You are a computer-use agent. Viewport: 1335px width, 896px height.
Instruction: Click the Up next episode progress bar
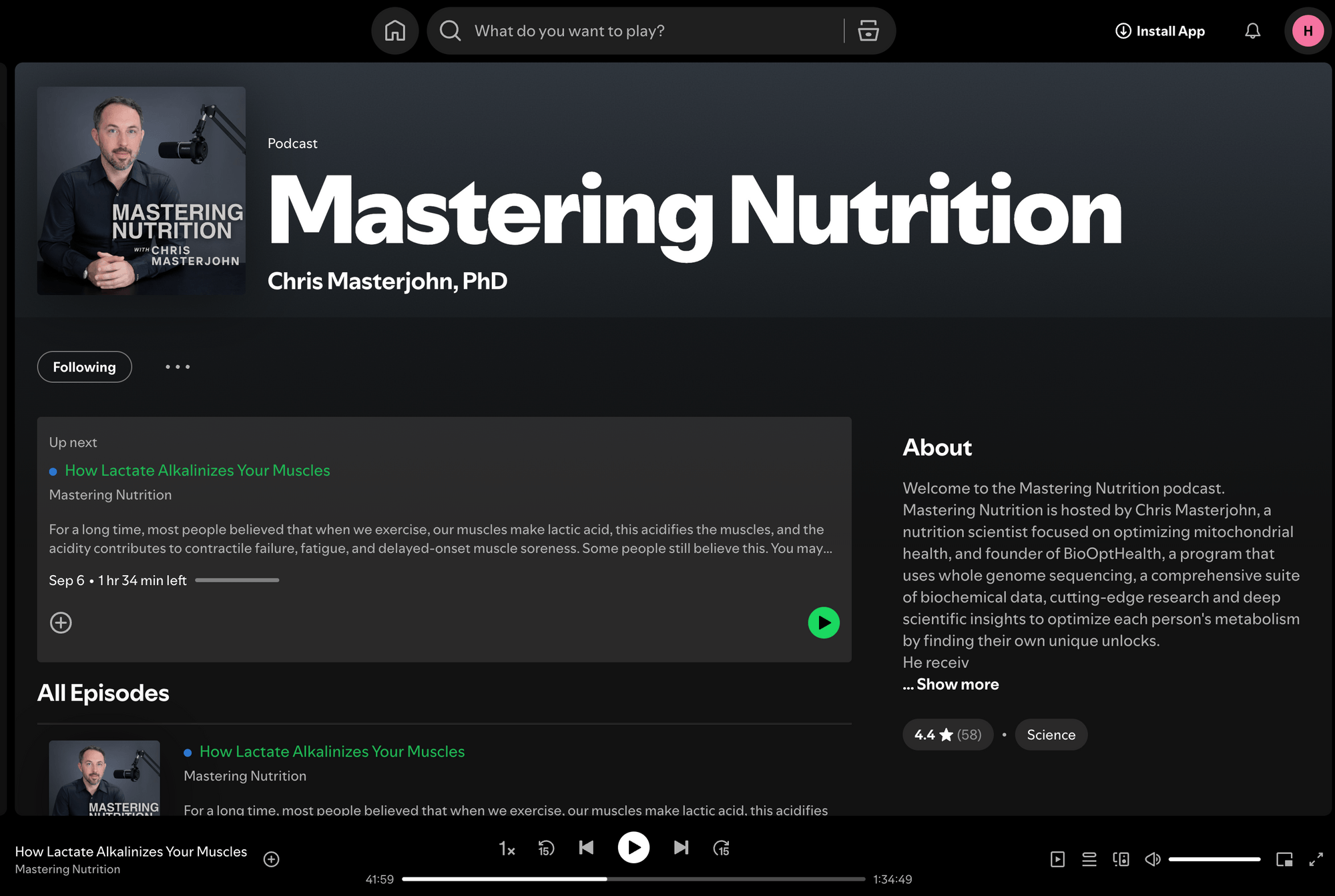coord(237,580)
